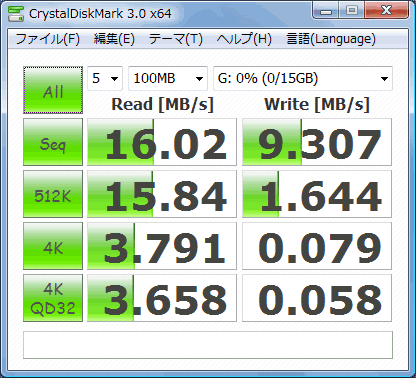Open the 言語(Language) menu
The height and width of the screenshot is (378, 416).
(x=331, y=39)
